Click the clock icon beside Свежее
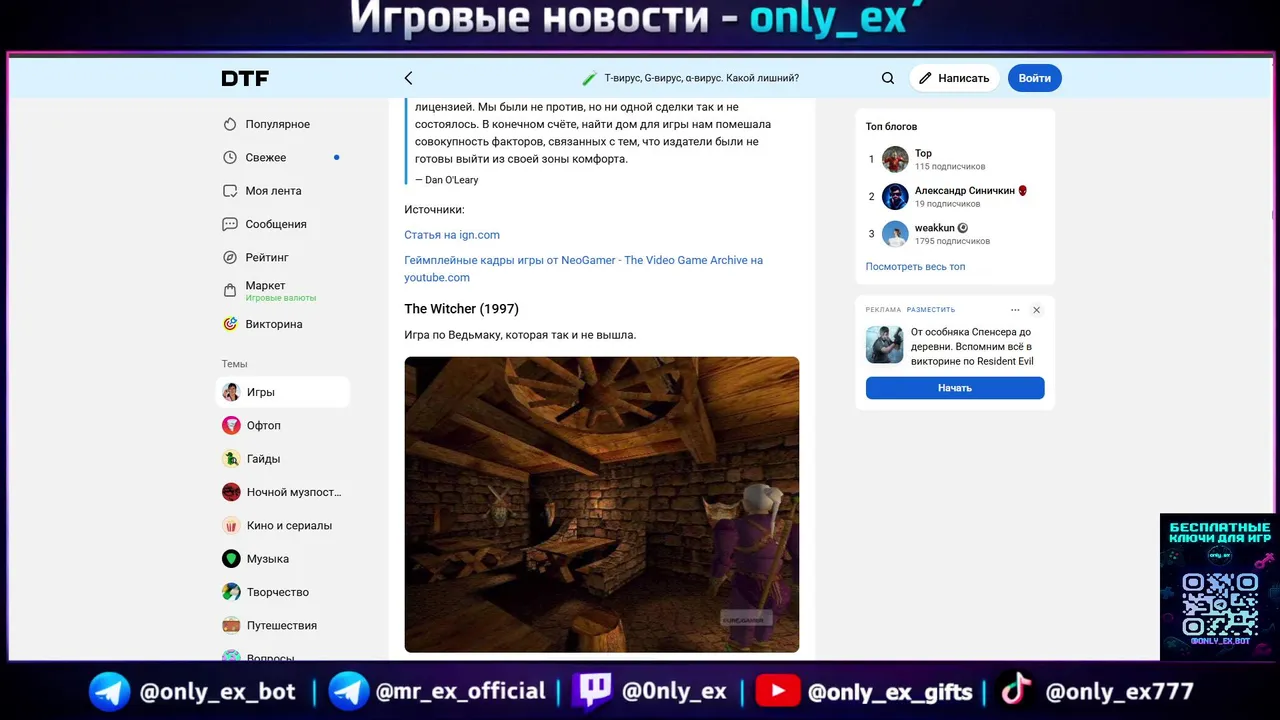 [230, 157]
